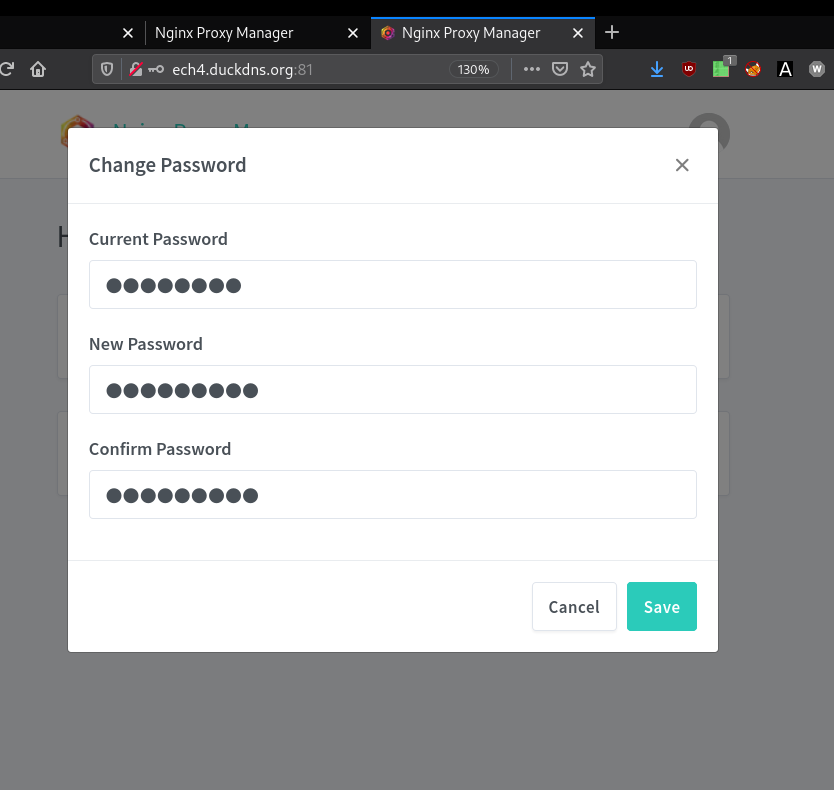Select the Confirm Password field
The height and width of the screenshot is (790, 834).
[x=392, y=495]
